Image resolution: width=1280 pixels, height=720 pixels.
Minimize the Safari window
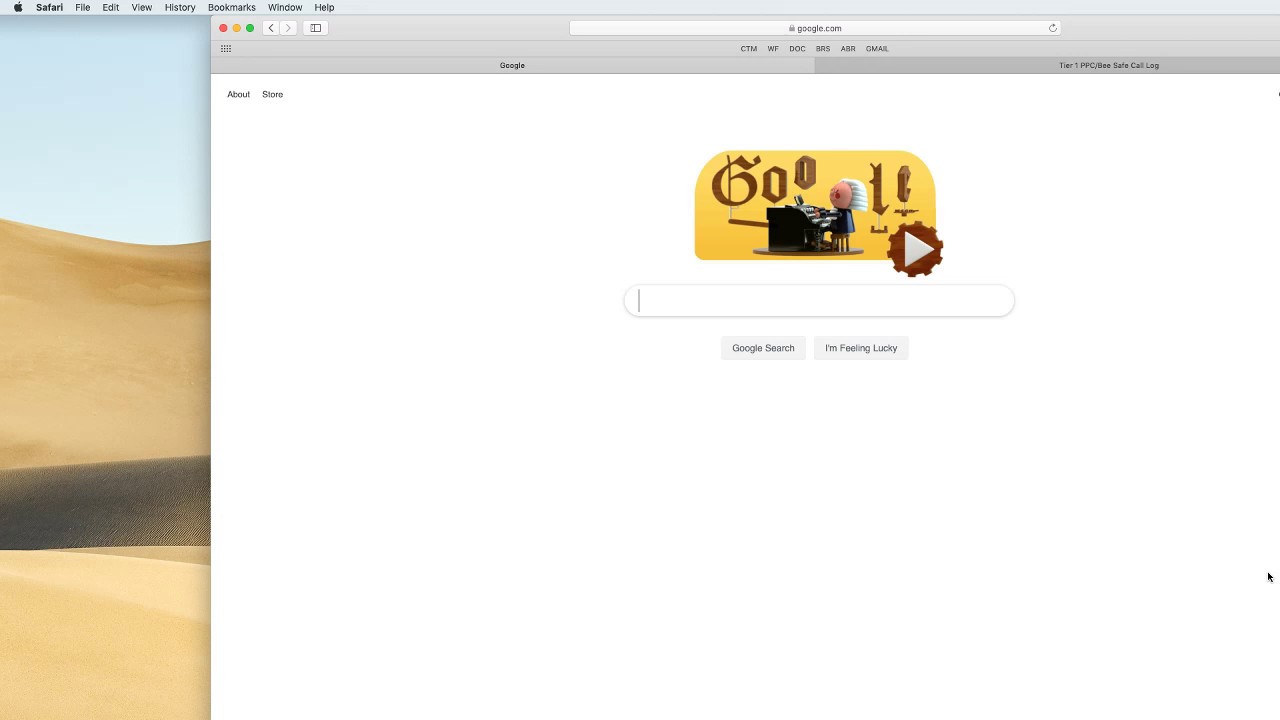pos(237,28)
